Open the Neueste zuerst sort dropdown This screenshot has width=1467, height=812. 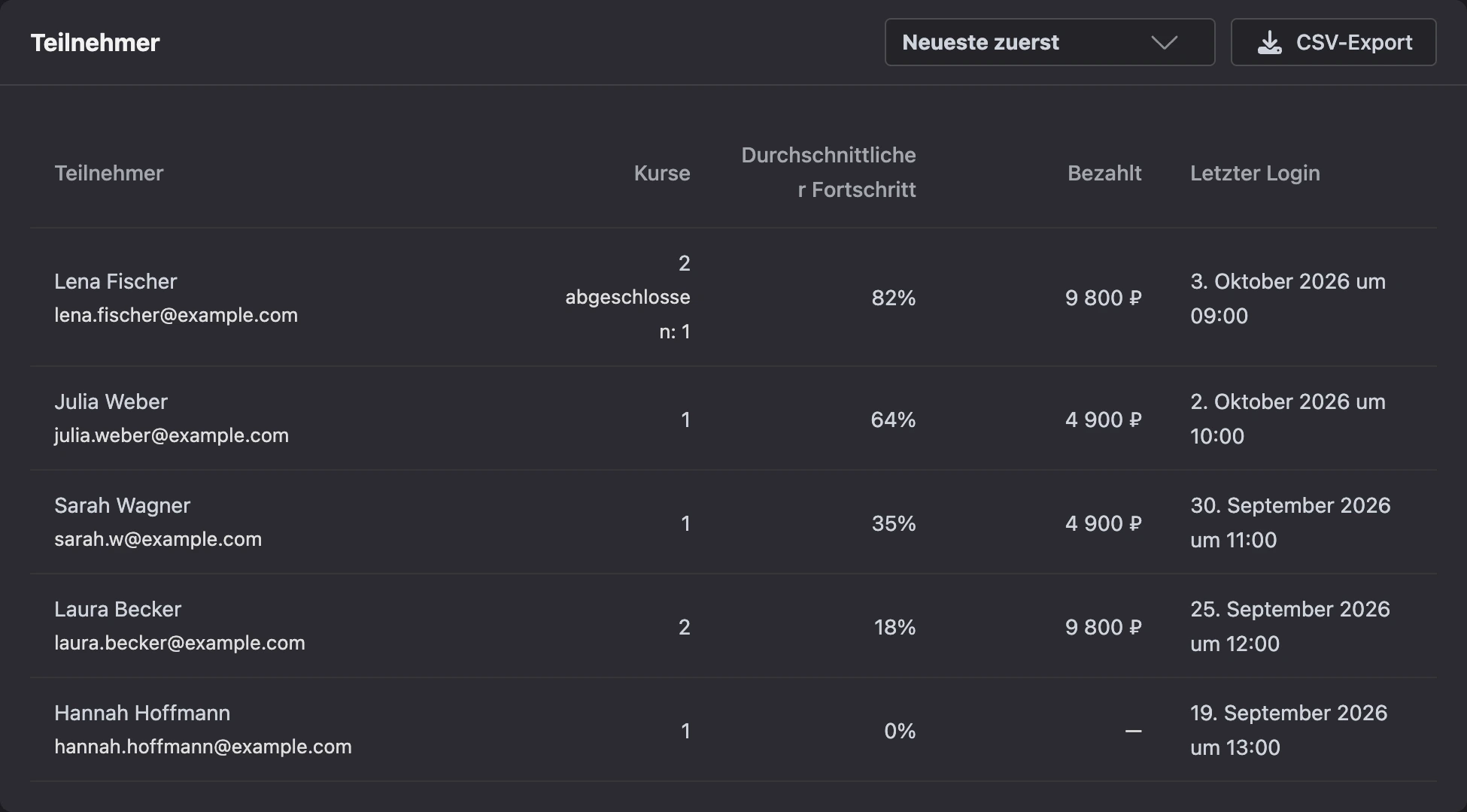[x=1049, y=42]
